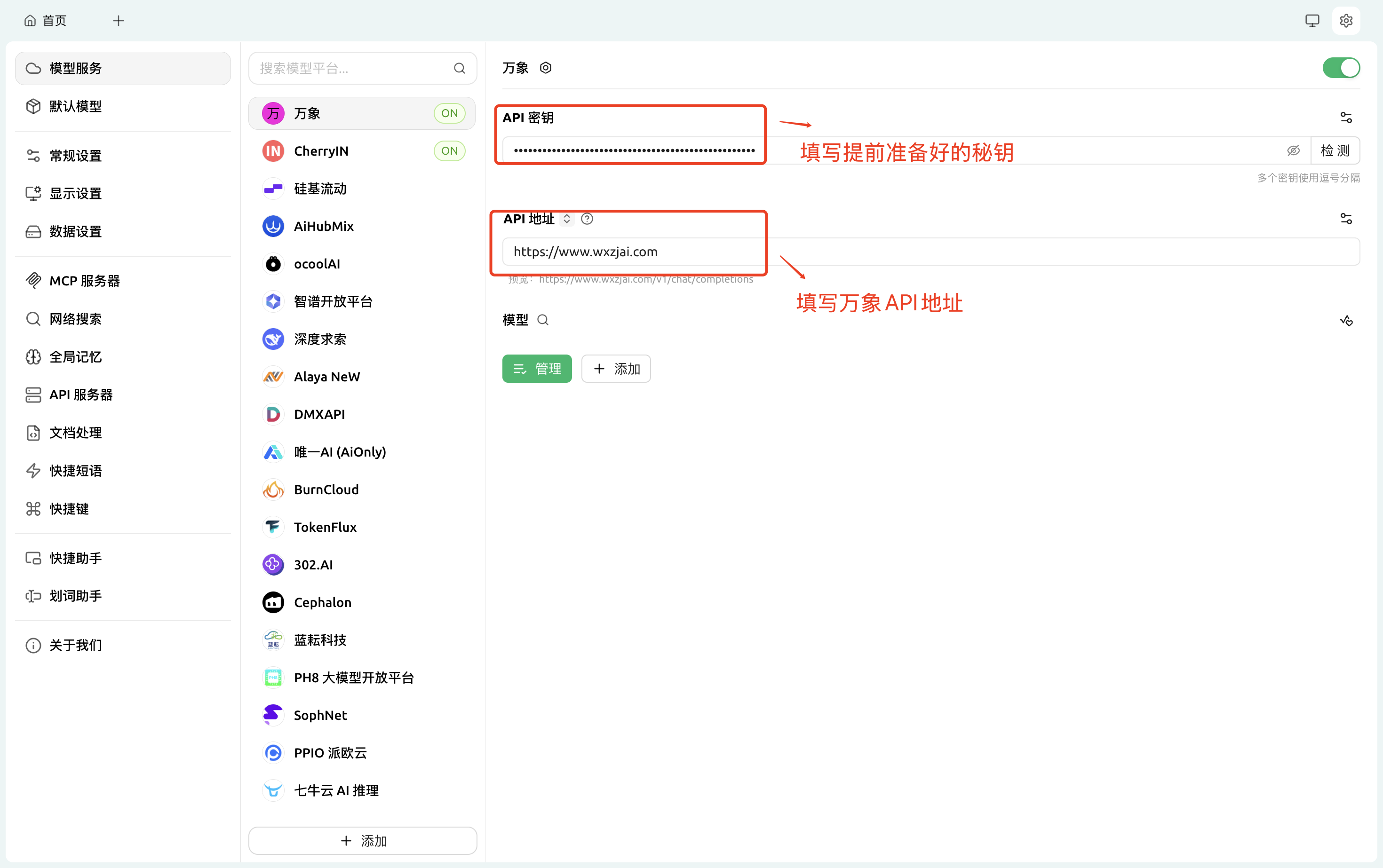This screenshot has height=868, width=1383.
Task: Click the model health check icon
Action: tap(1346, 320)
